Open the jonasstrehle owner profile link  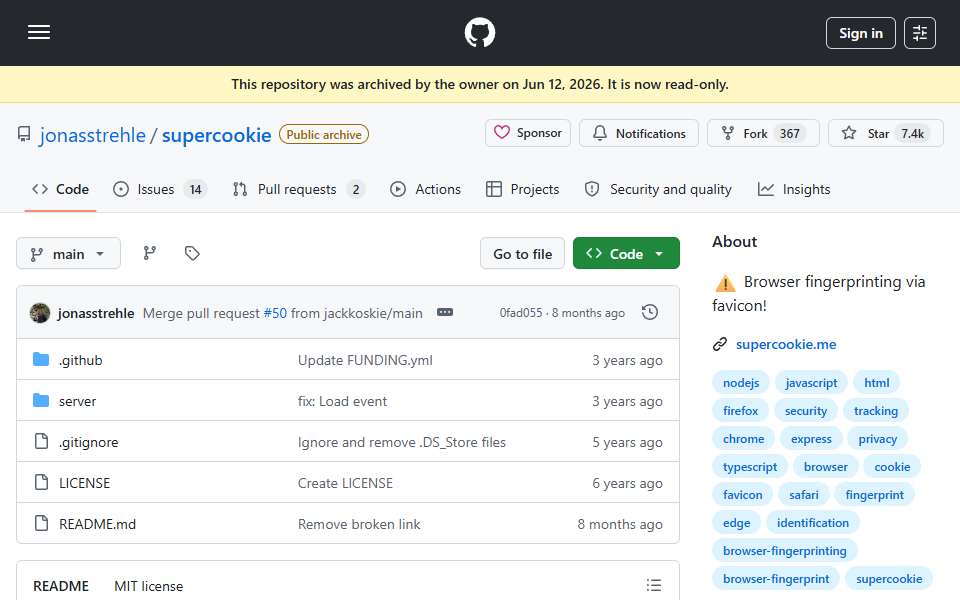tap(92, 135)
